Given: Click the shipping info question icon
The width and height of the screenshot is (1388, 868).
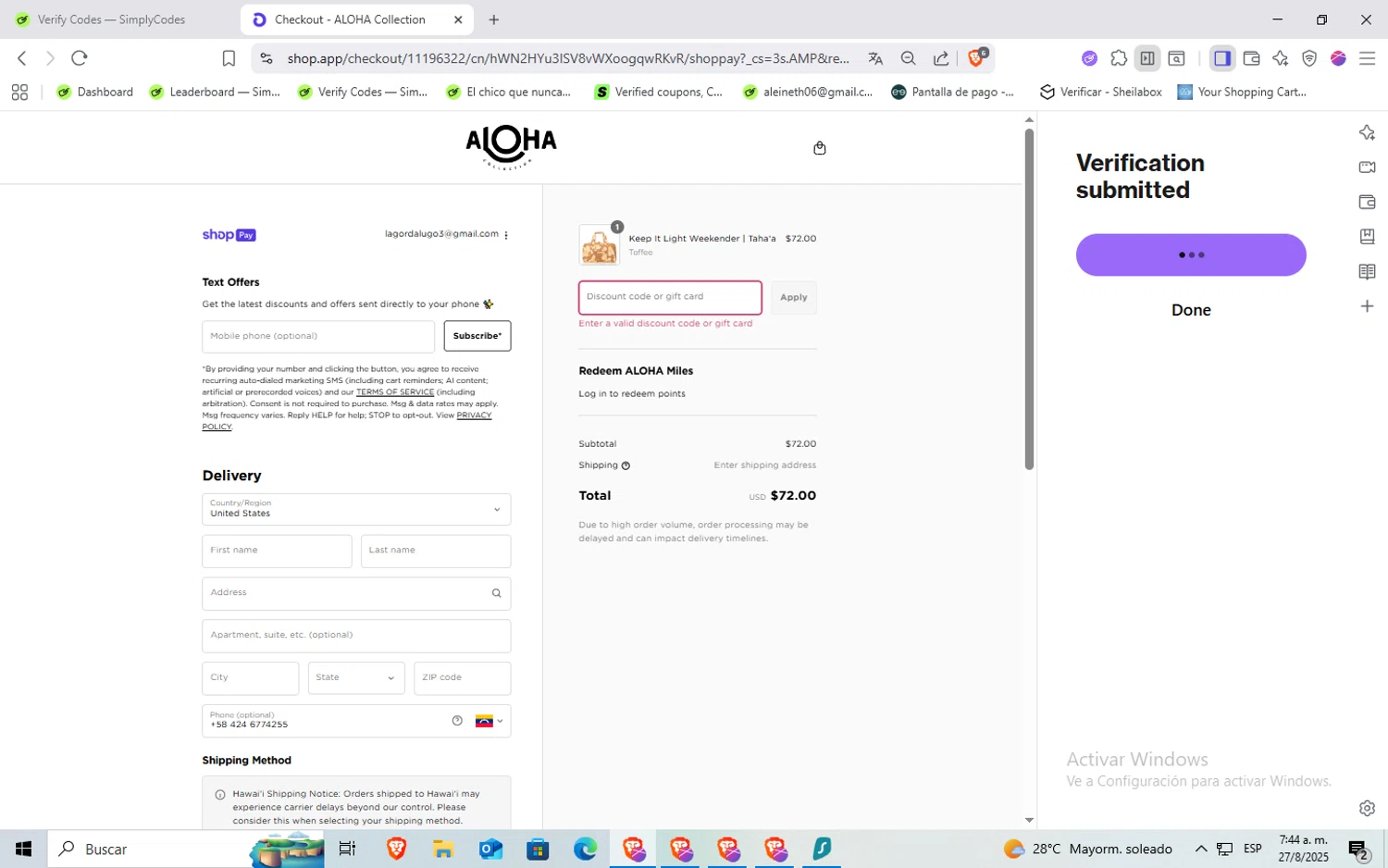Looking at the screenshot, I should (x=626, y=465).
